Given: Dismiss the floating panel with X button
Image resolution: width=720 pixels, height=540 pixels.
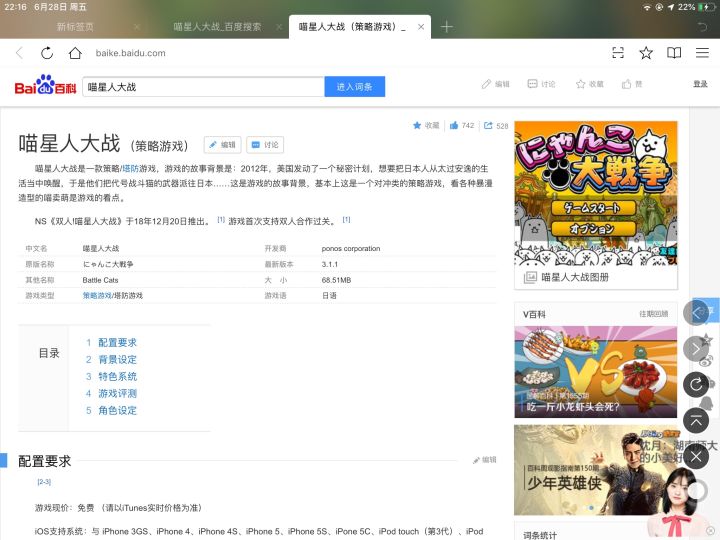Looking at the screenshot, I should 696,457.
